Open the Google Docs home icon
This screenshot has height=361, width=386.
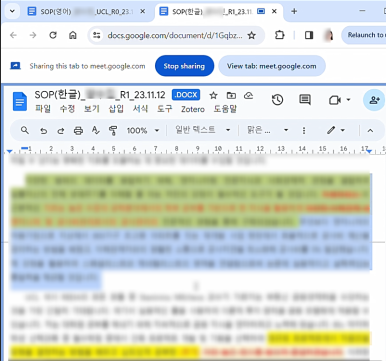20,101
